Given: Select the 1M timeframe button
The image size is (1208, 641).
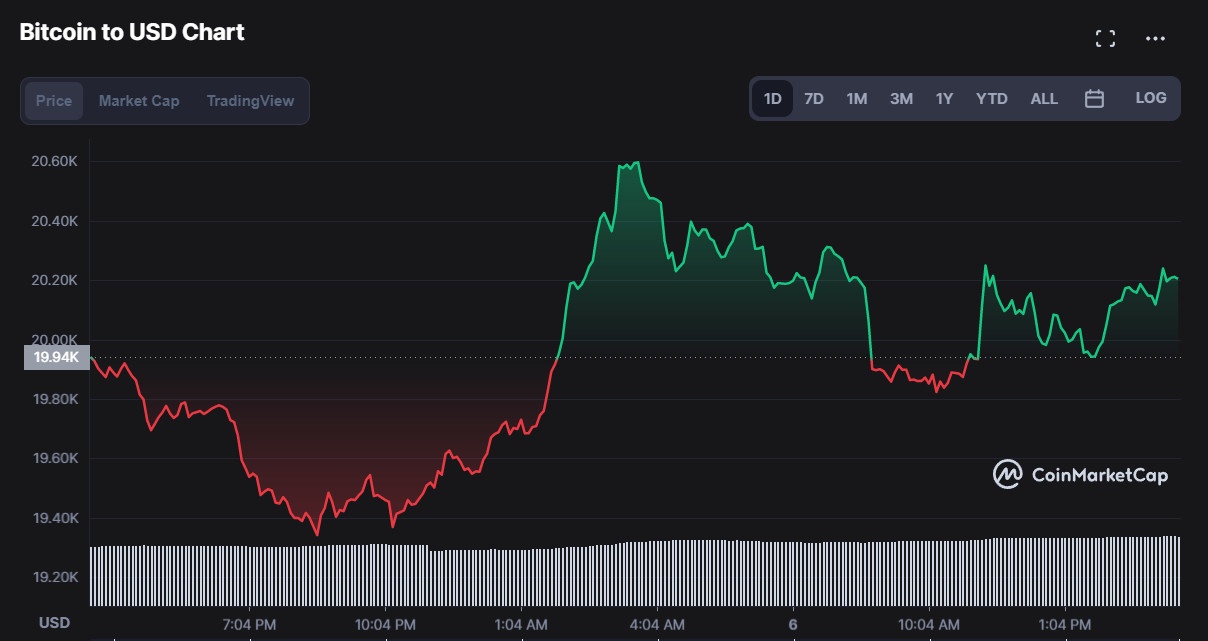Looking at the screenshot, I should [857, 98].
